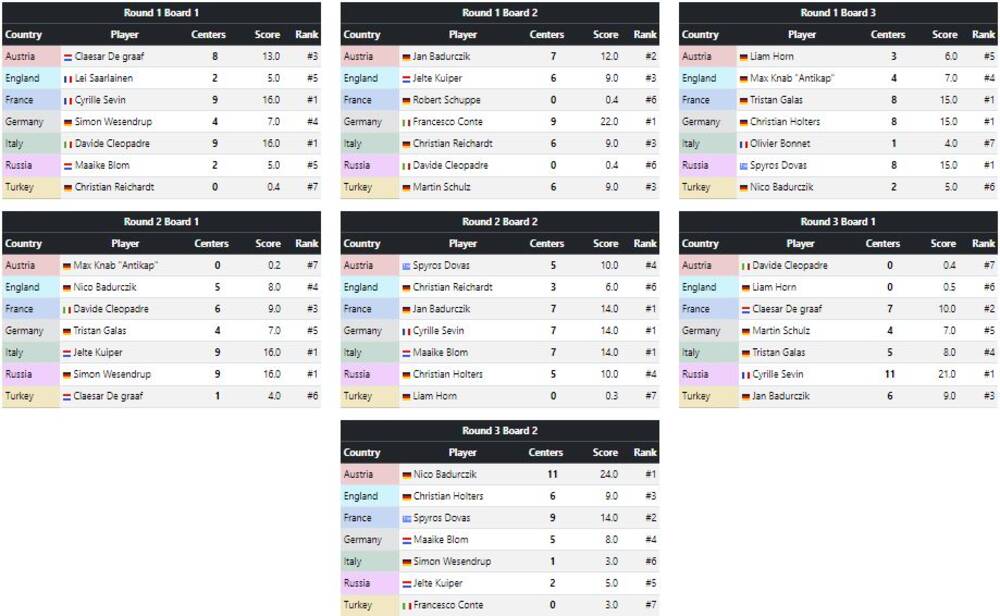Select Christian Holters in Round 2 Board 2
The width and height of the screenshot is (1000, 616).
pos(448,375)
